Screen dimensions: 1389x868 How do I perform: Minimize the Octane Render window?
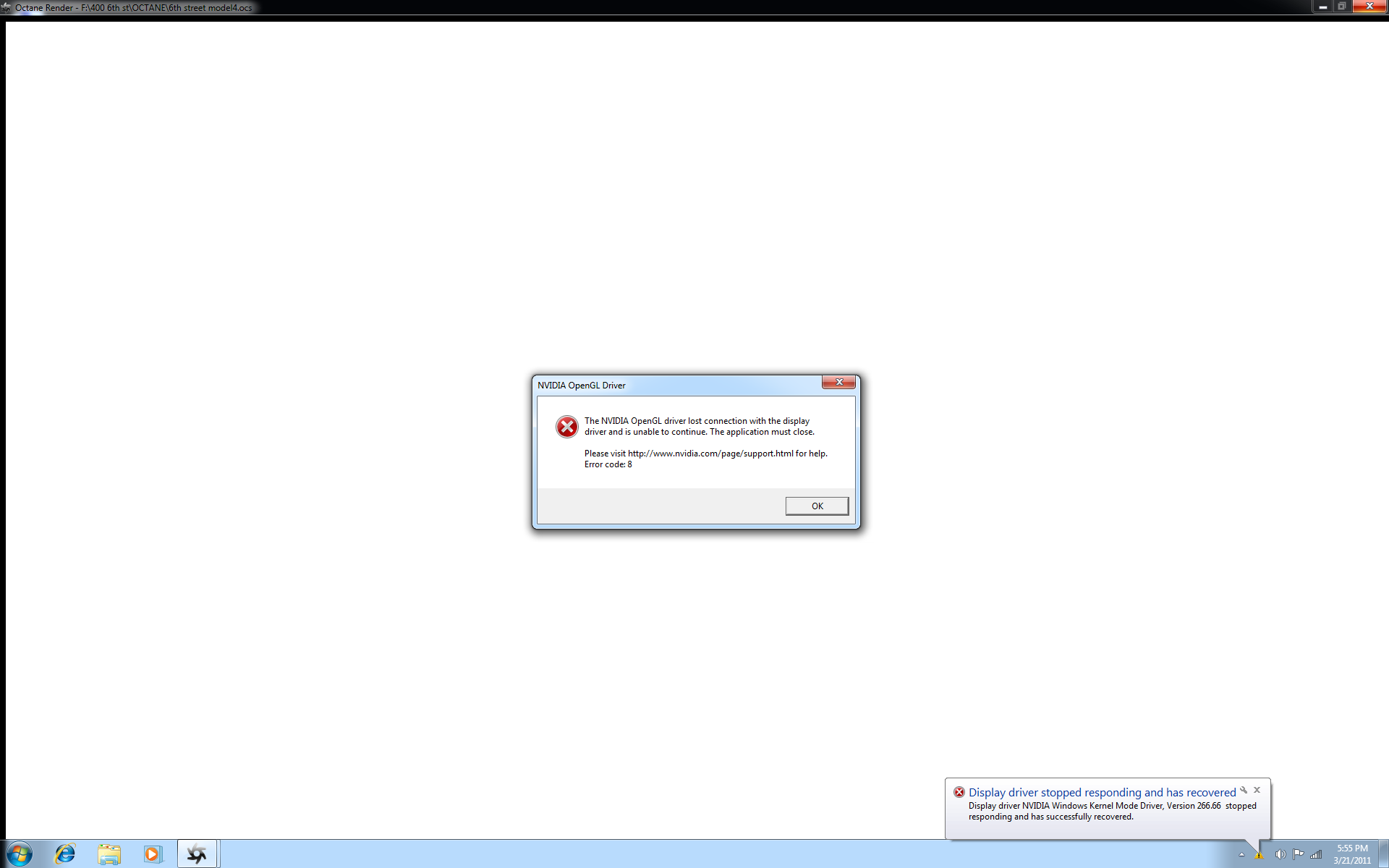[x=1323, y=7]
